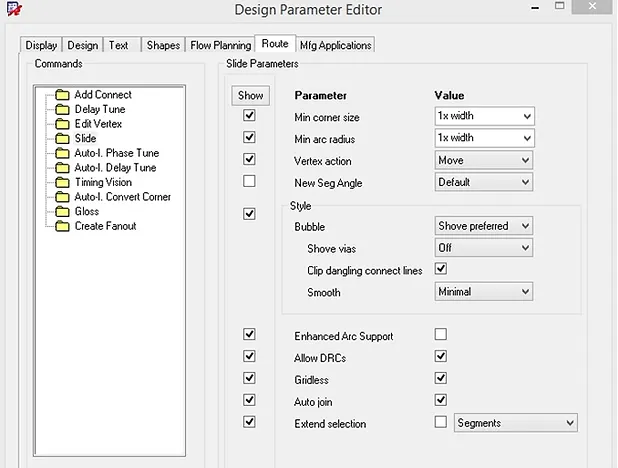Enable Show checkbox for New Seg Angle
The image size is (618, 468).
click(249, 181)
